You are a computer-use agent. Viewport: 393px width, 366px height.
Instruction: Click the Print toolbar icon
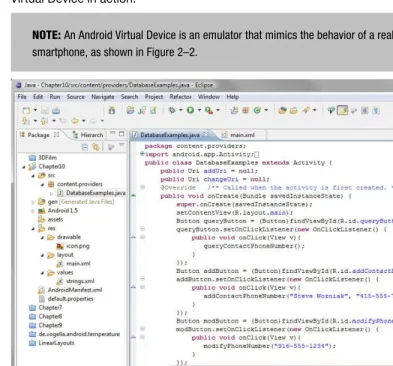tap(56, 110)
